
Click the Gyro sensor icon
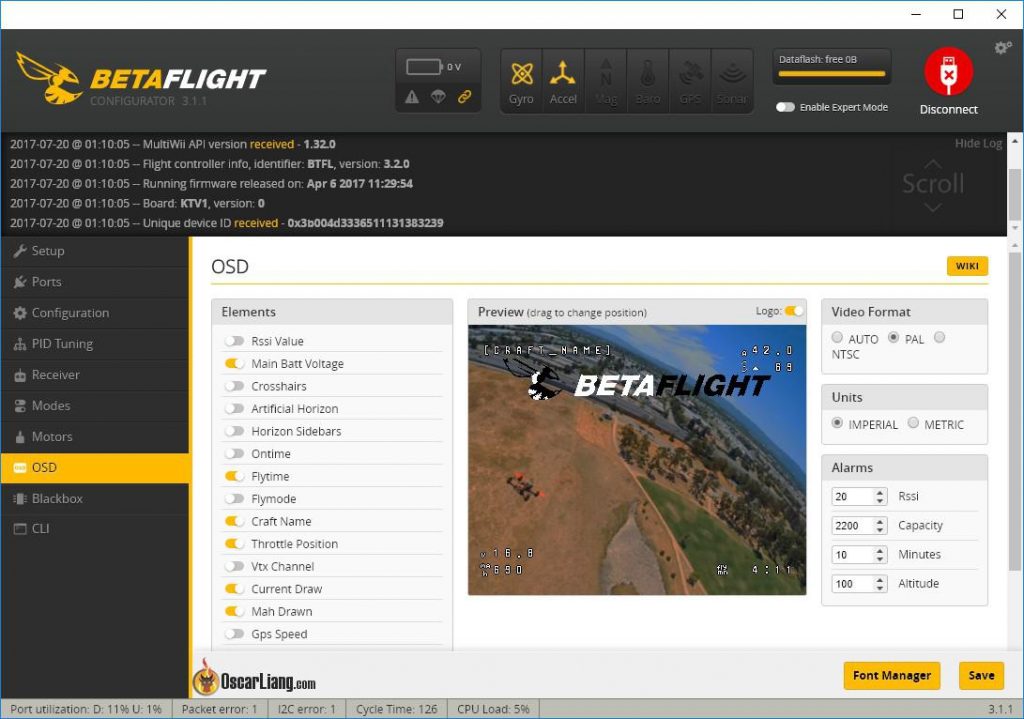522,73
